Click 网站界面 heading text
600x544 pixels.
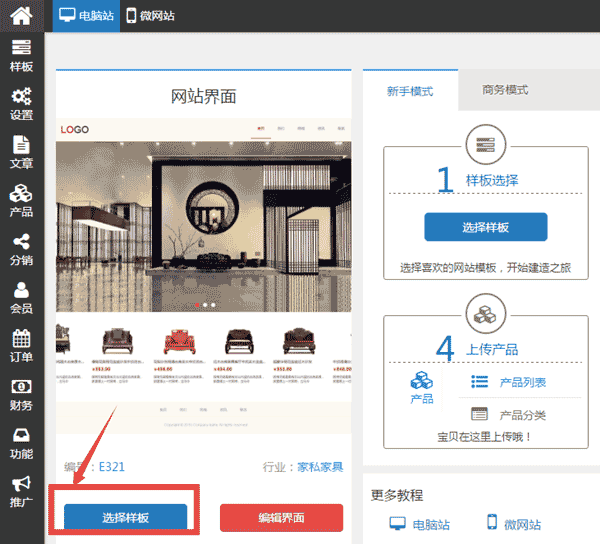[203, 96]
